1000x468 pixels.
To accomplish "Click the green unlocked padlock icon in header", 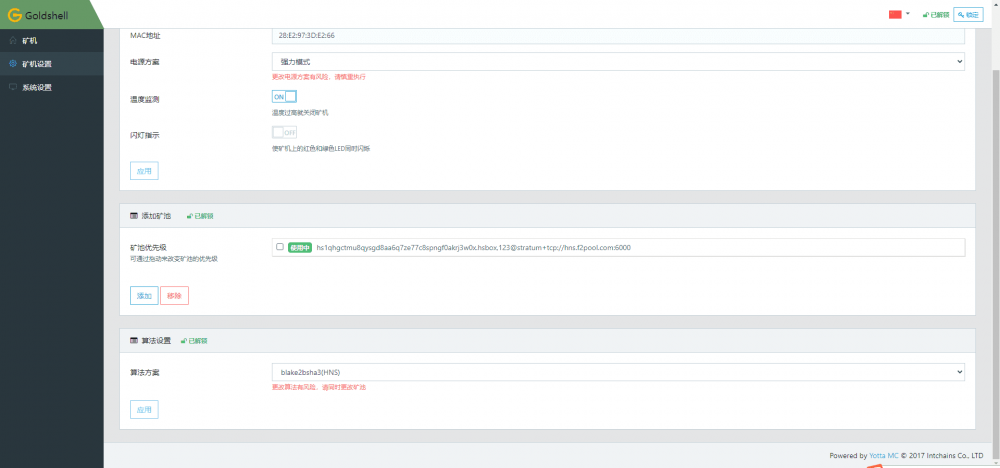I will coord(925,15).
